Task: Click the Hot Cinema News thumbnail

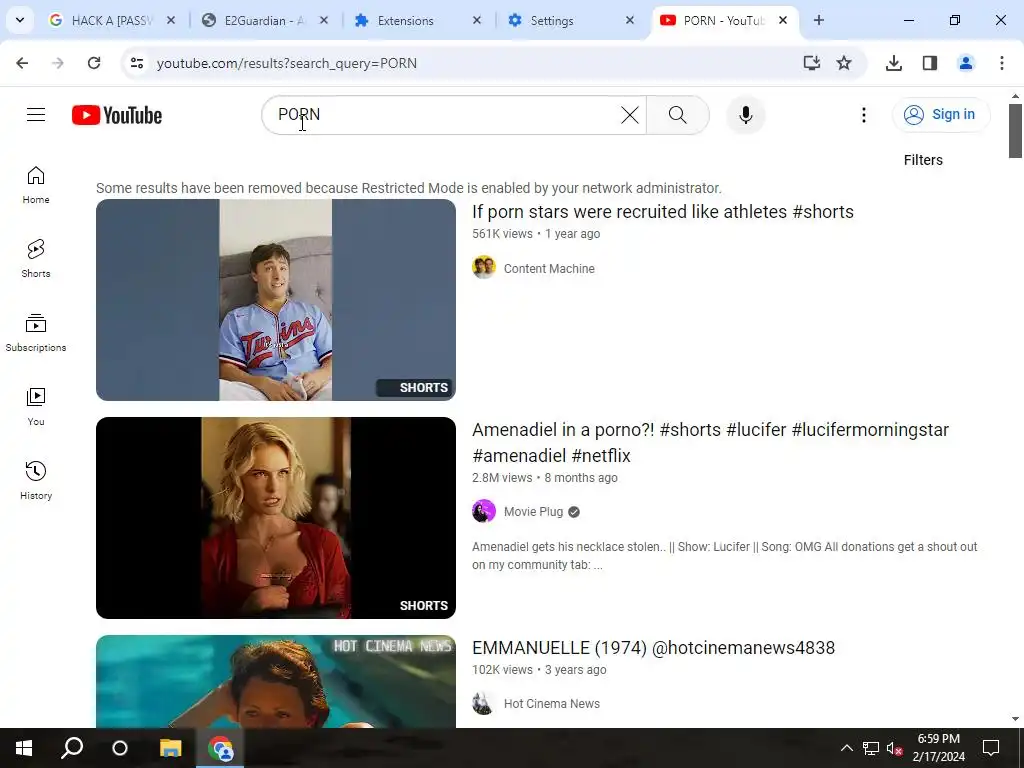Action: click(x=276, y=681)
